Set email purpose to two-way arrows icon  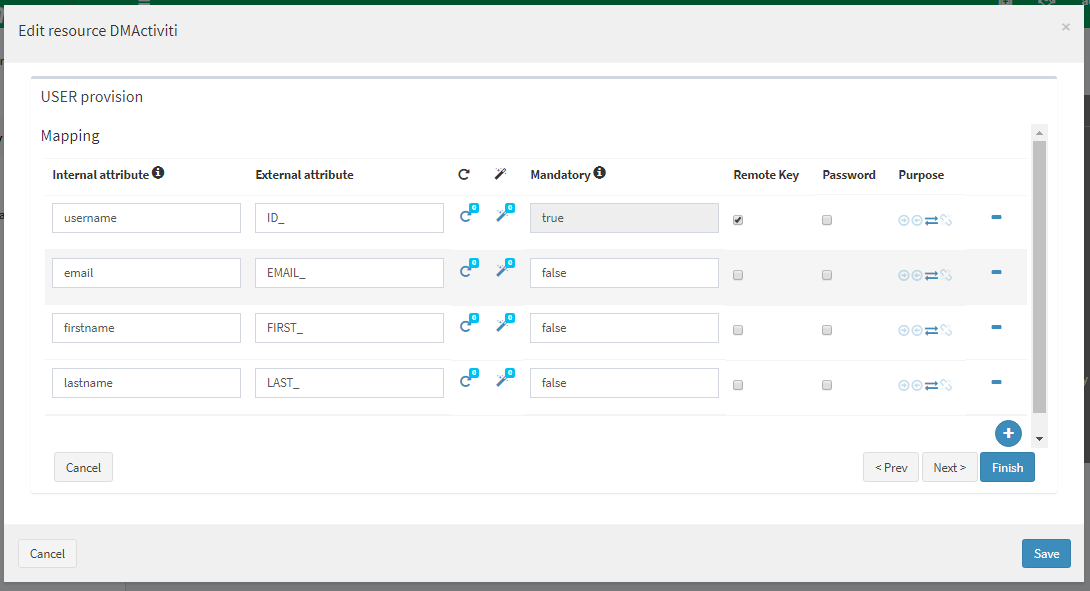(932, 275)
